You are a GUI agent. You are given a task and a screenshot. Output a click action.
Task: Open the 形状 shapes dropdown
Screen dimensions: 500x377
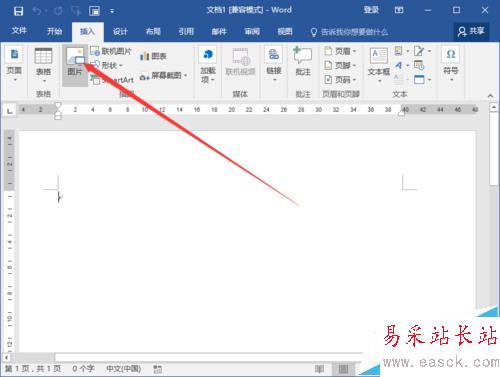coord(107,65)
